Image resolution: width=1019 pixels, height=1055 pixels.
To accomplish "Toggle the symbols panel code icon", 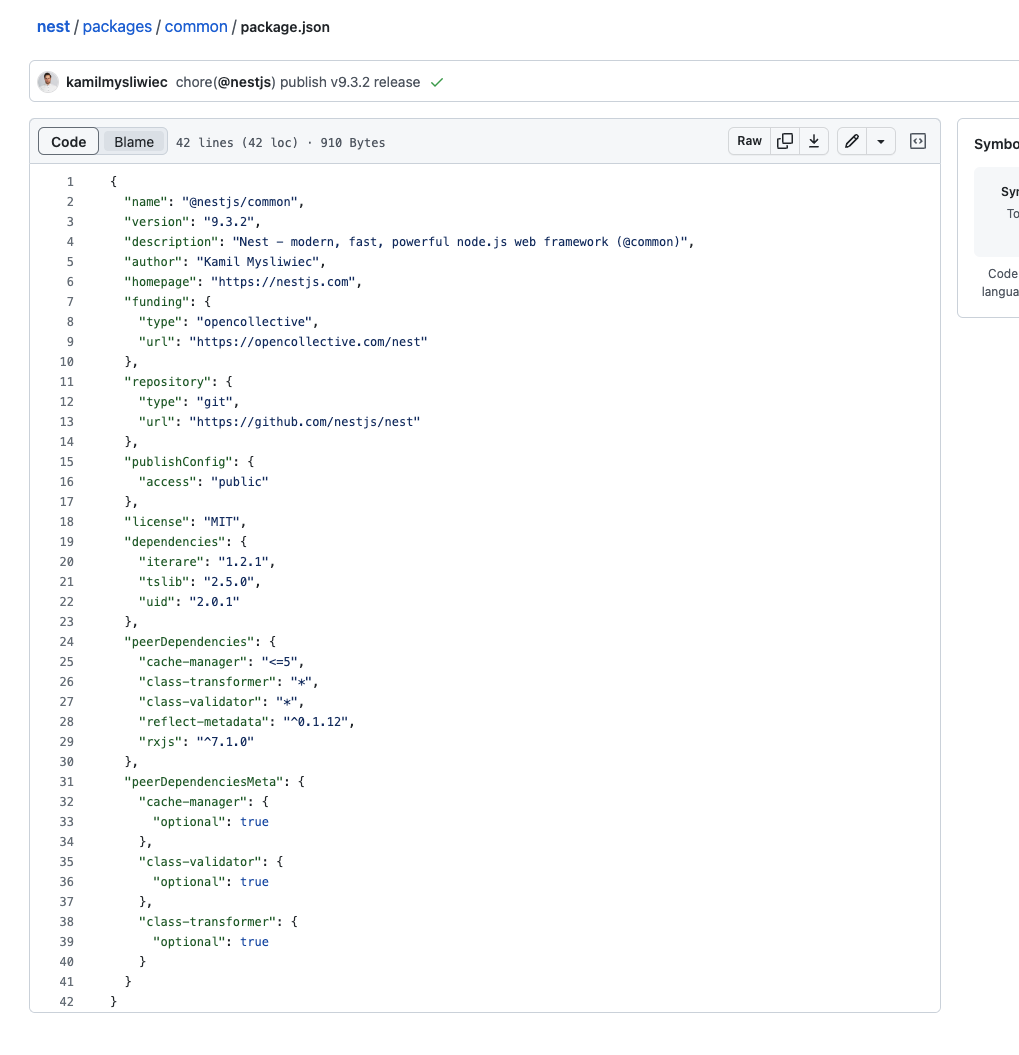I will (917, 141).
